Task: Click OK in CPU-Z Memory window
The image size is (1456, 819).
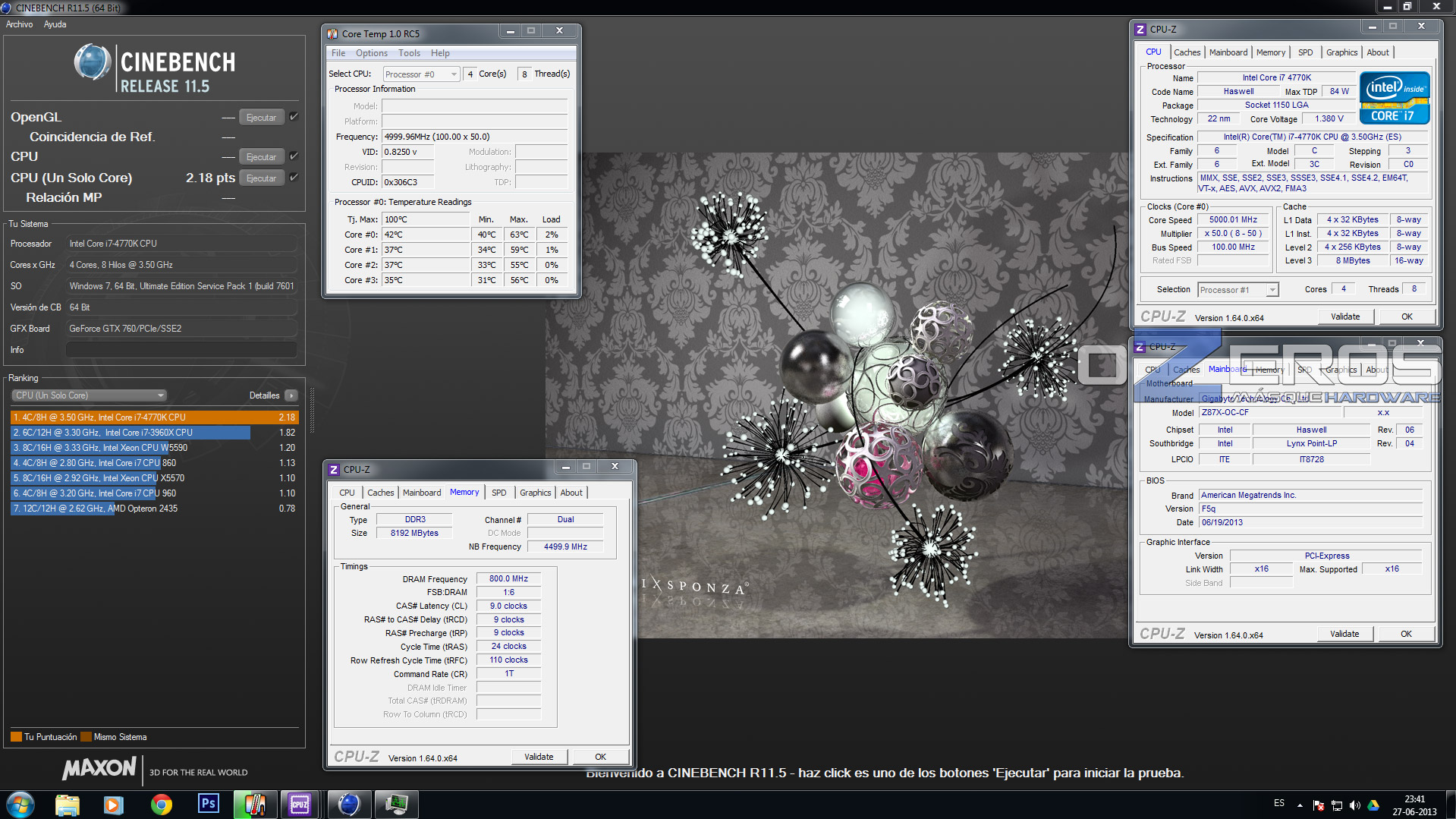Action: point(600,757)
